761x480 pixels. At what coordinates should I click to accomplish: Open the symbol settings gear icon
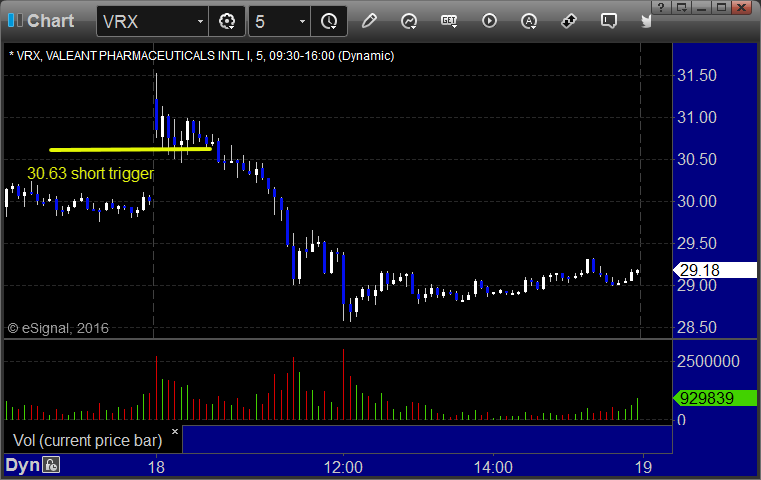[x=227, y=21]
